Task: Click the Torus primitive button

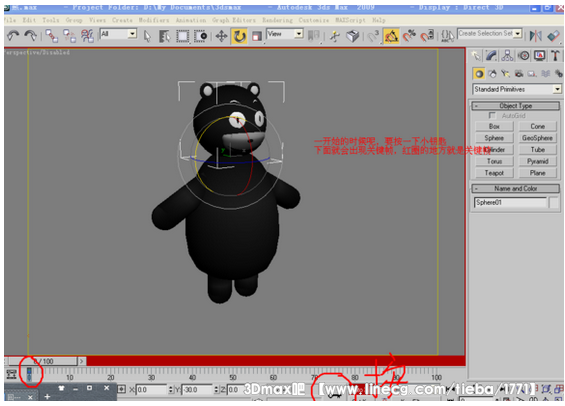Action: (x=494, y=161)
